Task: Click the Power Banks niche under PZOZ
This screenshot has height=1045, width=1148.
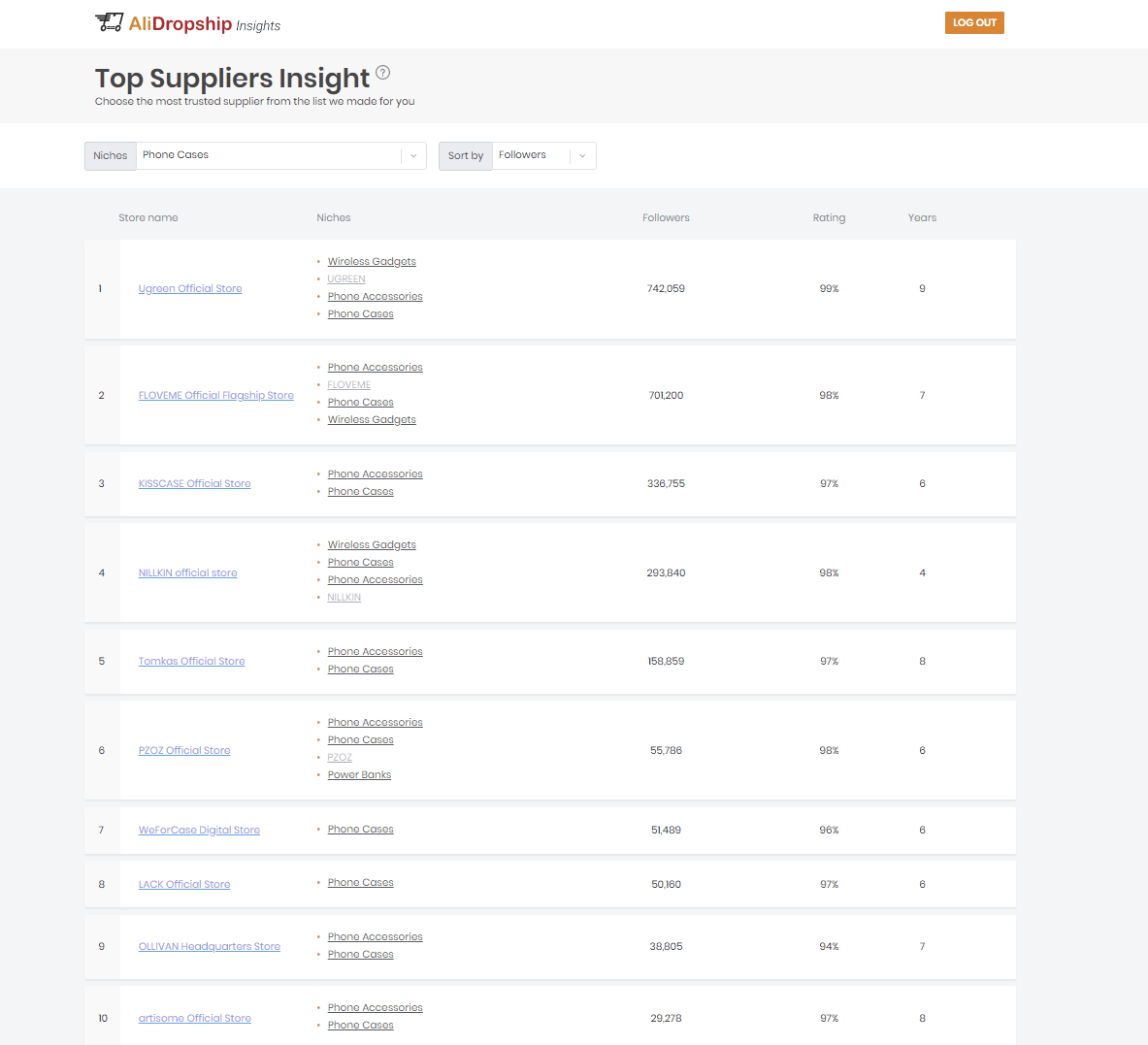Action: point(359,774)
